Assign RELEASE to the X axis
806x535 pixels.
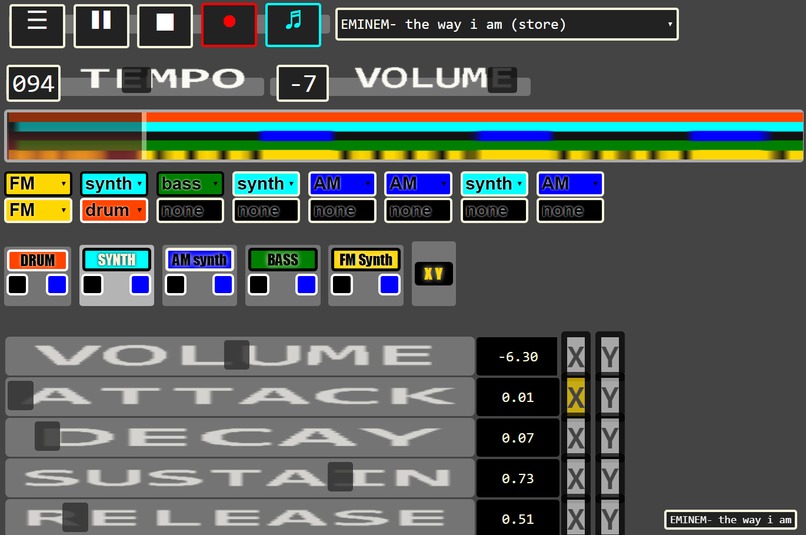tap(576, 518)
